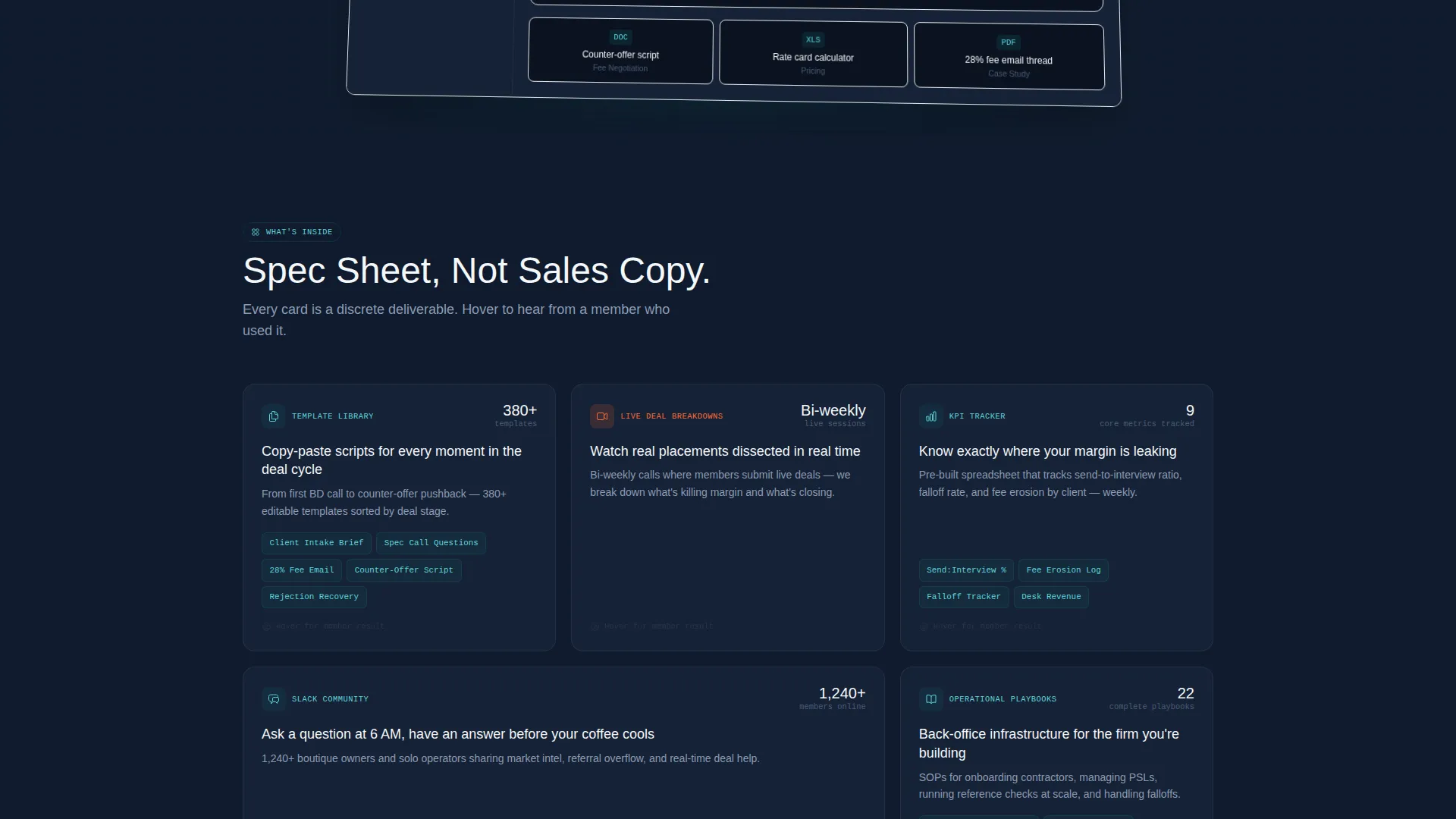Click 'Ask a question at 6 AM' heading
This screenshot has height=819, width=1456.
tap(458, 734)
